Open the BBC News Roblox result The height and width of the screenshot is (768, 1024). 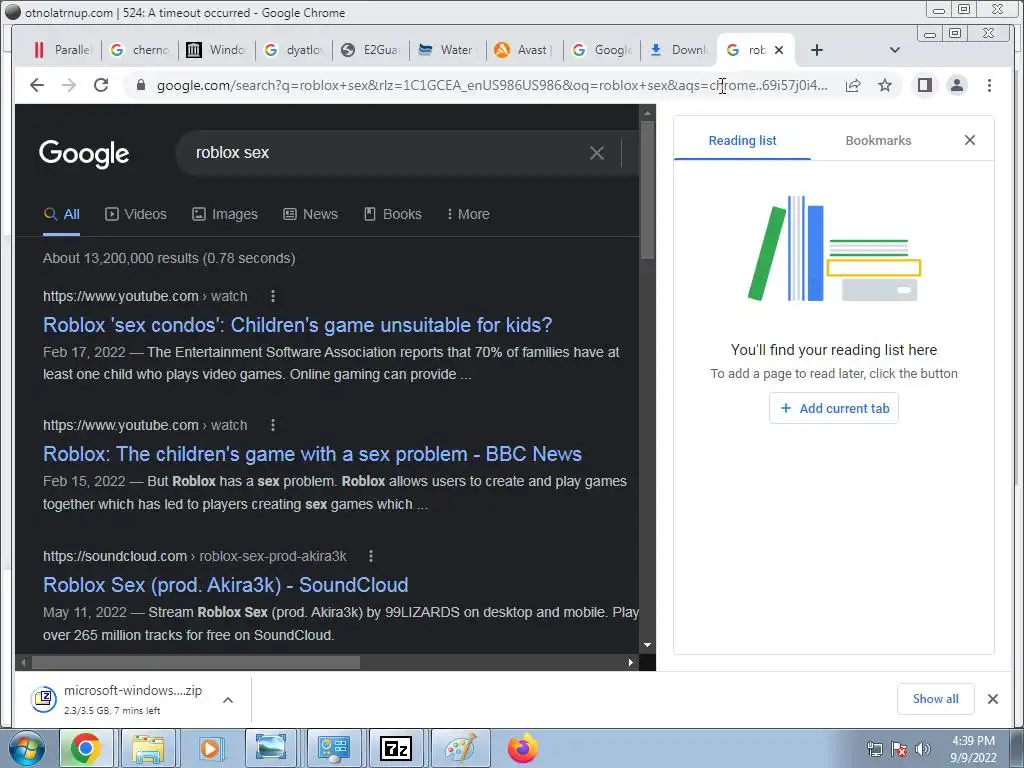pos(312,454)
